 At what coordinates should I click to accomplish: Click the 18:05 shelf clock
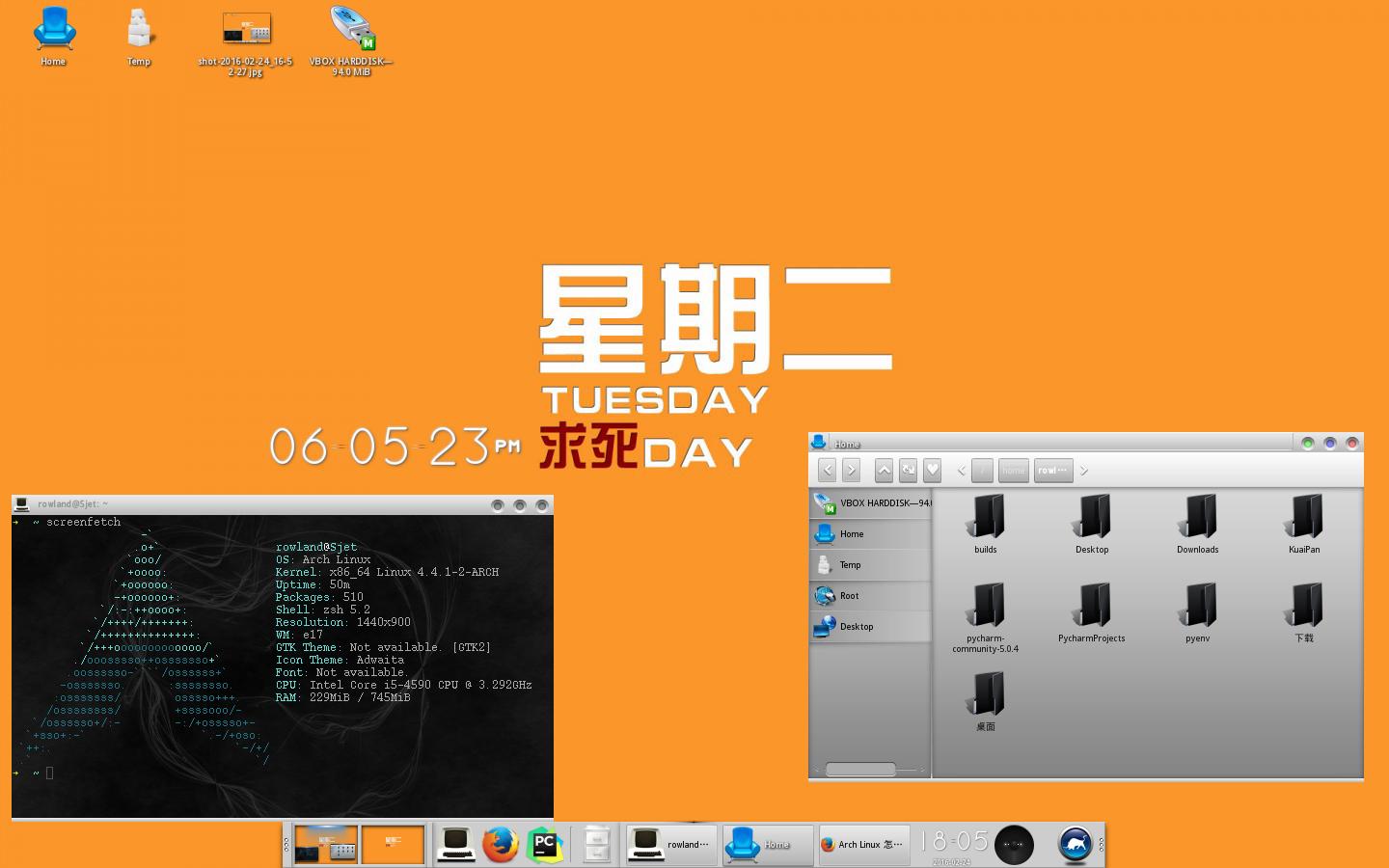(953, 844)
